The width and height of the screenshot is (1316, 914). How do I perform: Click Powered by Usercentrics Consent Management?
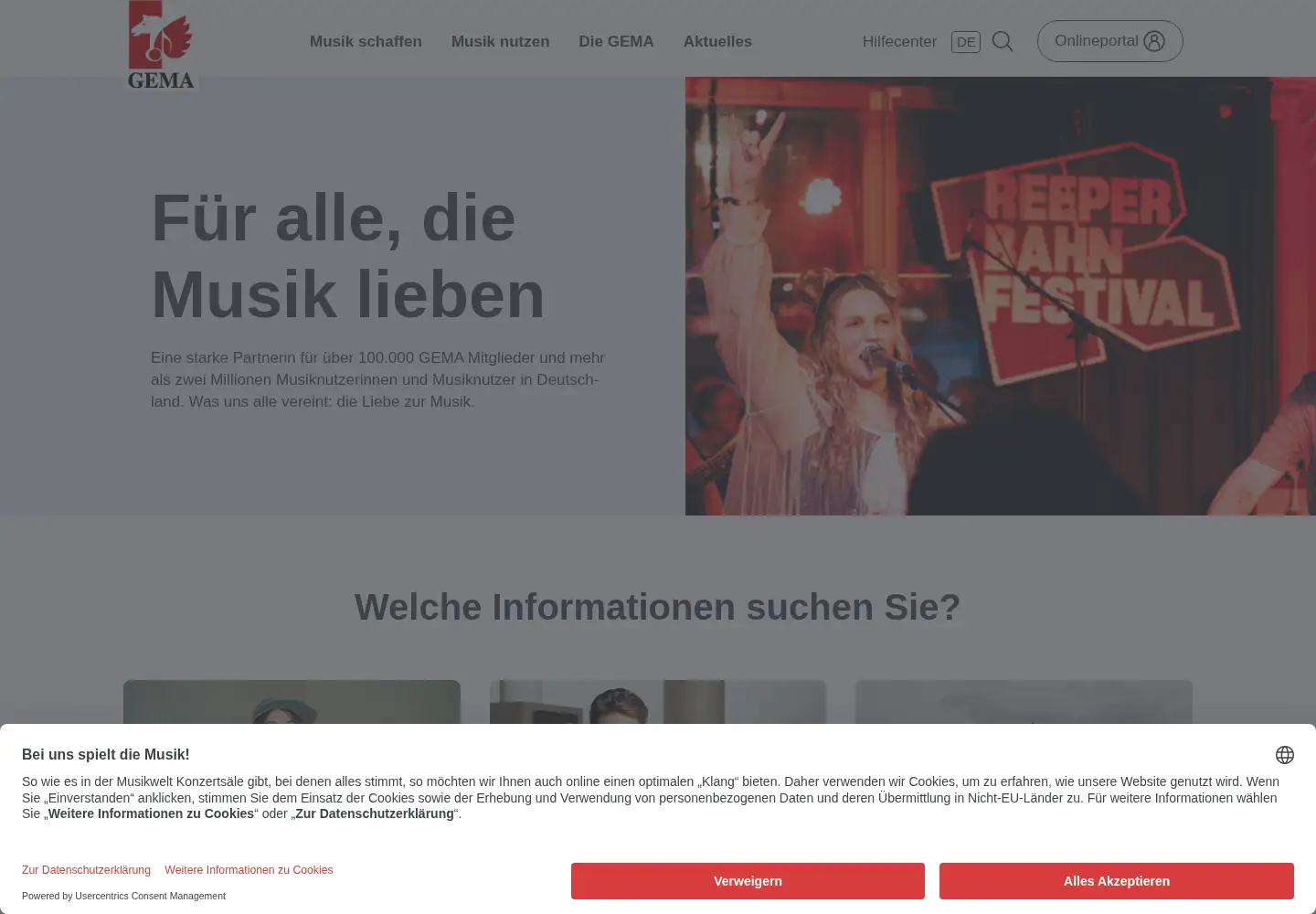click(x=123, y=896)
